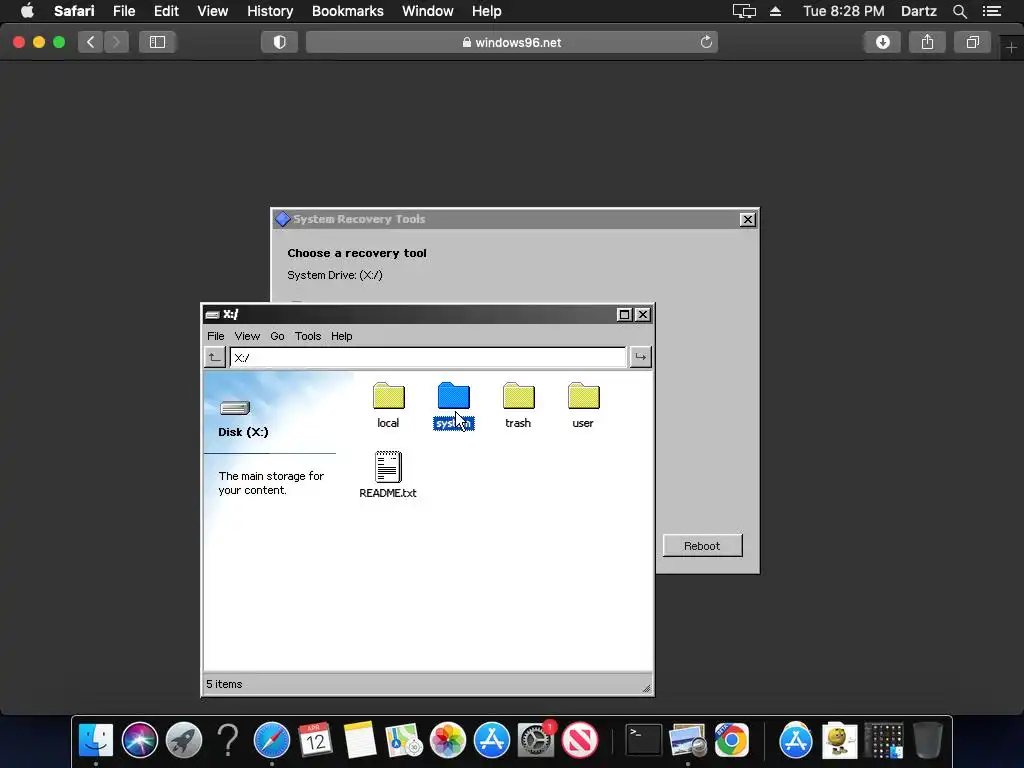Open the History menu in menu bar

[270, 11]
